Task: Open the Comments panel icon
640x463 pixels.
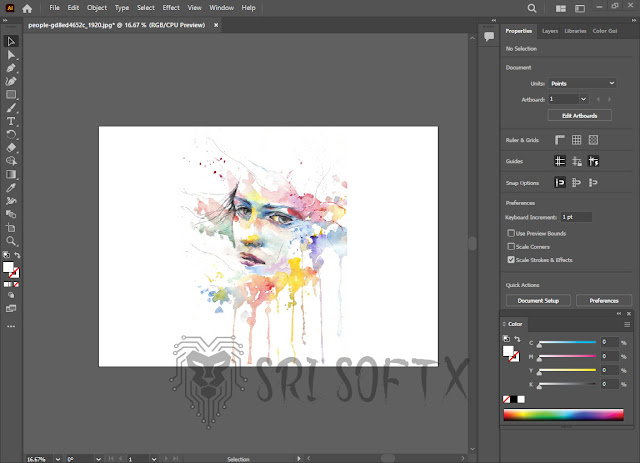Action: (x=489, y=36)
